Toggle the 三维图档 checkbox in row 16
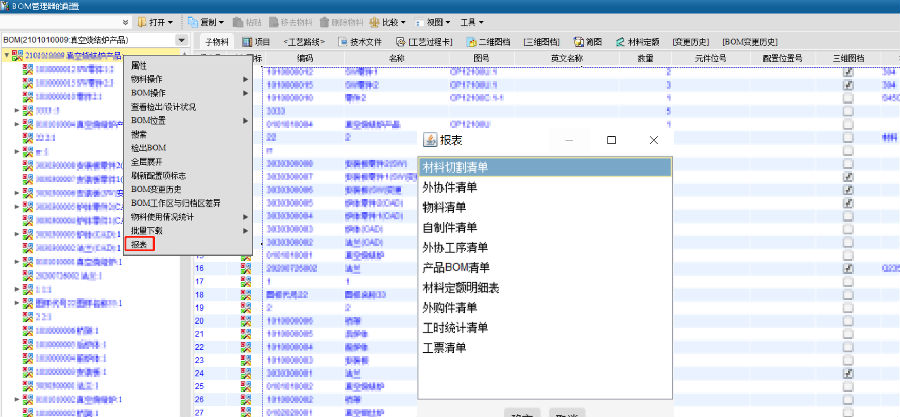Image resolution: width=900 pixels, height=417 pixels. coord(848,269)
